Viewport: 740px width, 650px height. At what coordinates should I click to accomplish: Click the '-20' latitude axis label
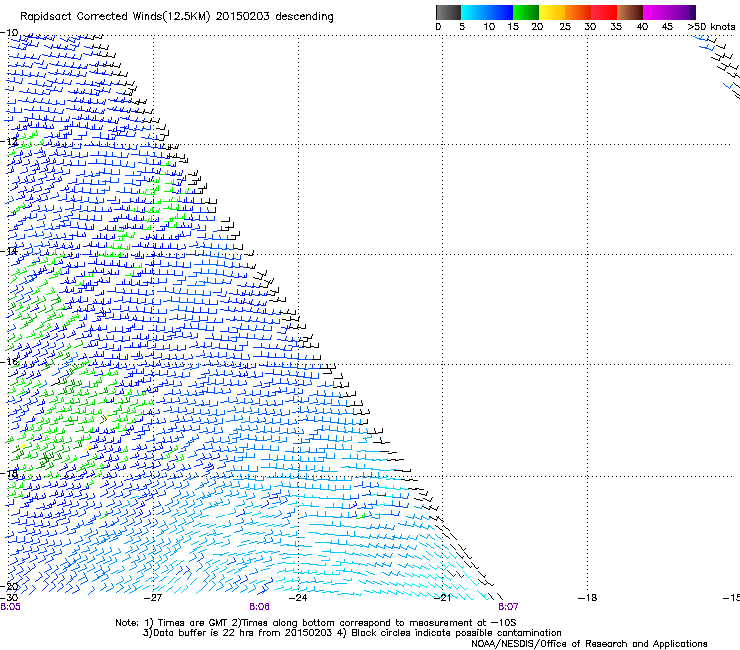coord(9,587)
